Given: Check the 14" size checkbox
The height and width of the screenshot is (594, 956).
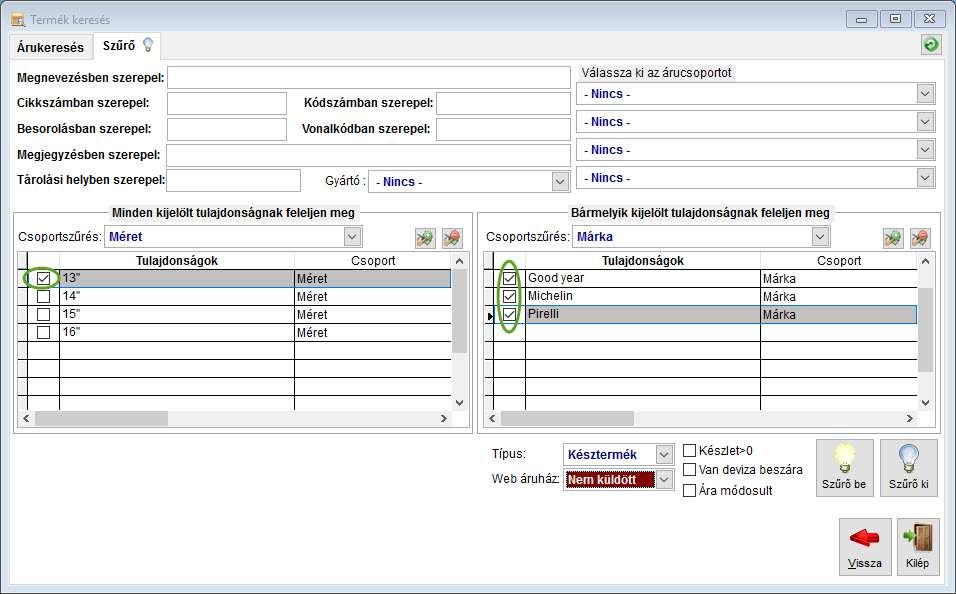Looking at the screenshot, I should tap(43, 296).
